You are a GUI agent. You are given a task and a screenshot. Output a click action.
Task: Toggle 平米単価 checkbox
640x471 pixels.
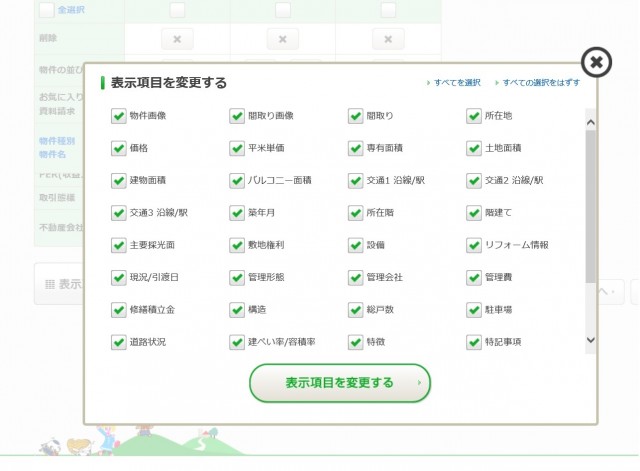[x=237, y=148]
